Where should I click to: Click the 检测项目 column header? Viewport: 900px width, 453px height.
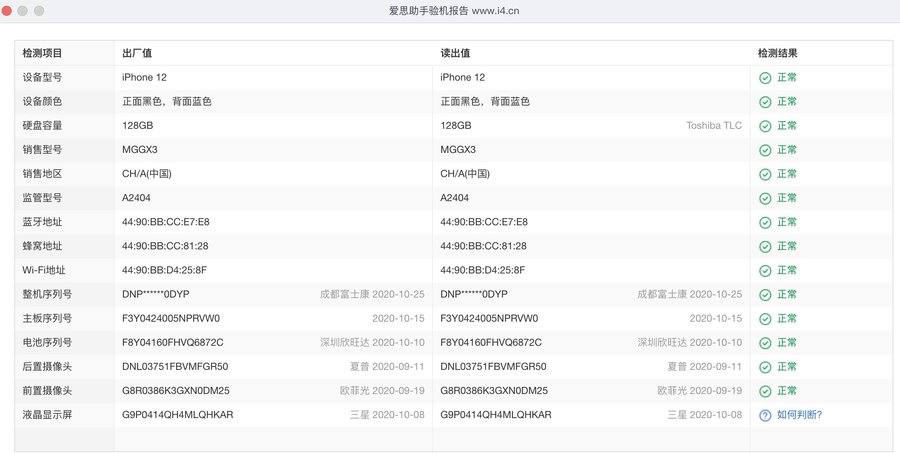coord(42,53)
